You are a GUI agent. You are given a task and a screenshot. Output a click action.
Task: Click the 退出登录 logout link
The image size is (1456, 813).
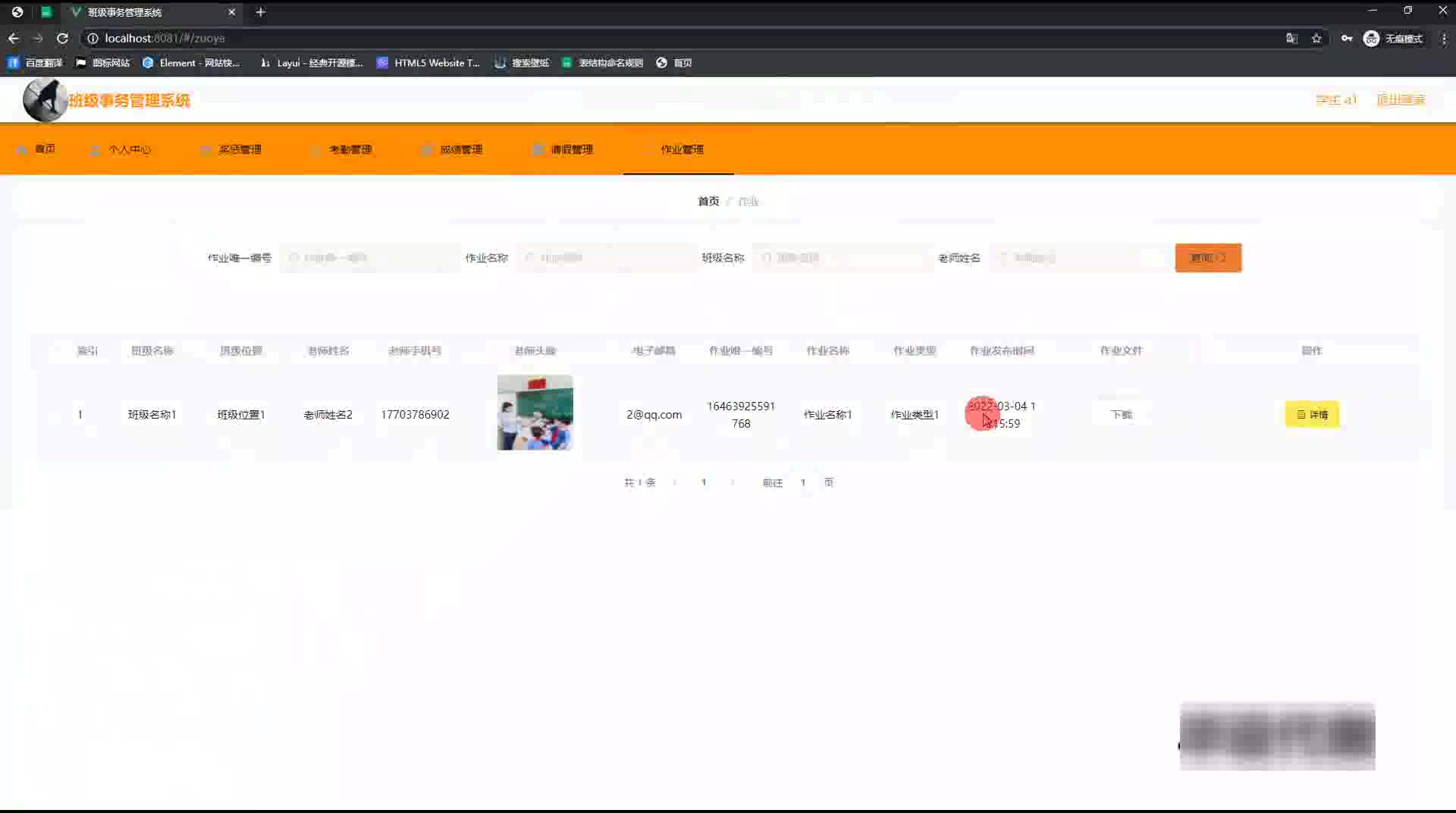tap(1401, 100)
